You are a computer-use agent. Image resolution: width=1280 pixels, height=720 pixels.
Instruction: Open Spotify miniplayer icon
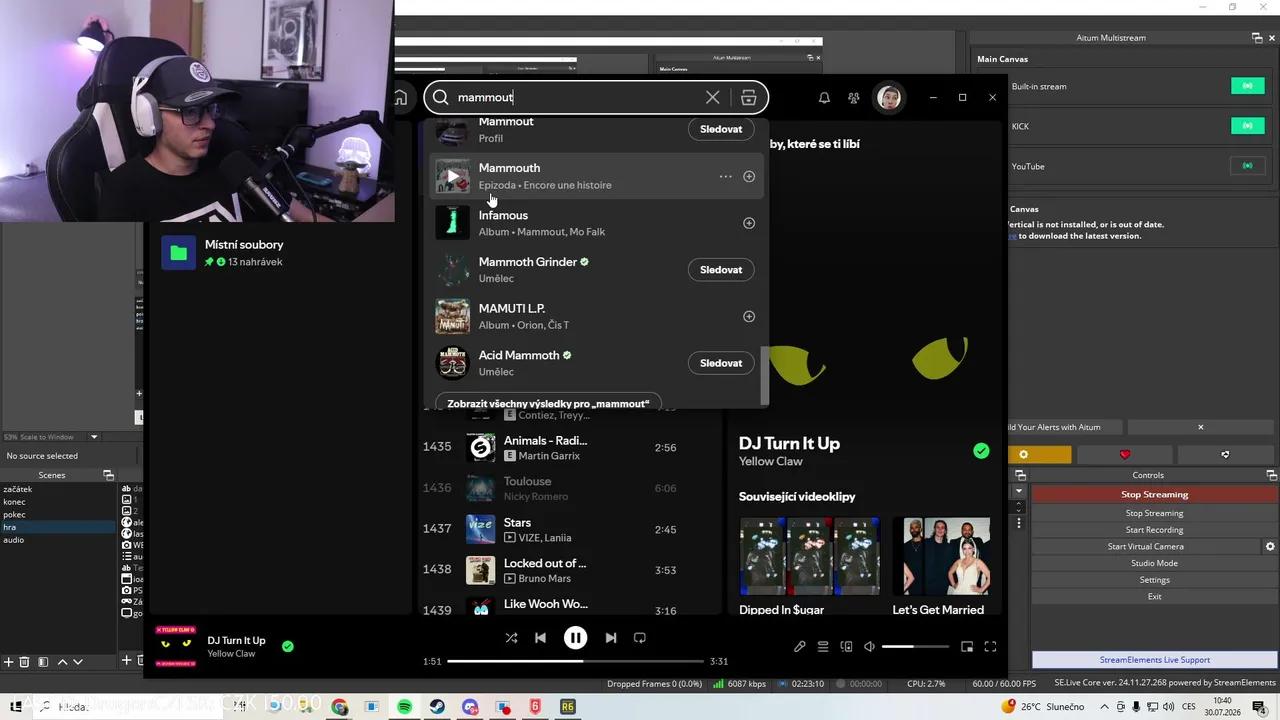point(967,646)
